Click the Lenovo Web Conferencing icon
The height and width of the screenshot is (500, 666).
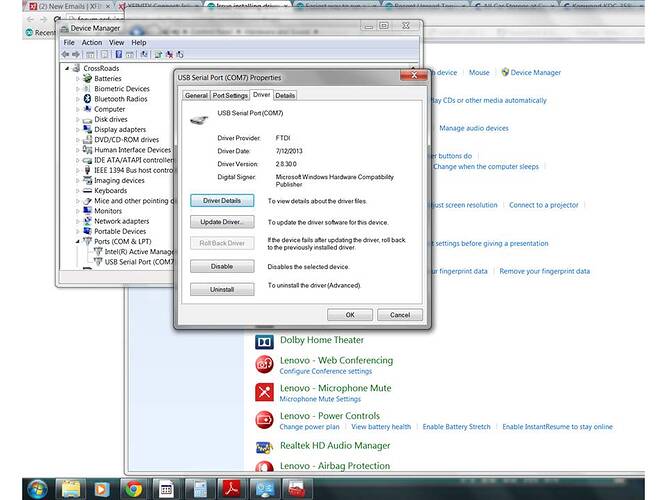264,364
